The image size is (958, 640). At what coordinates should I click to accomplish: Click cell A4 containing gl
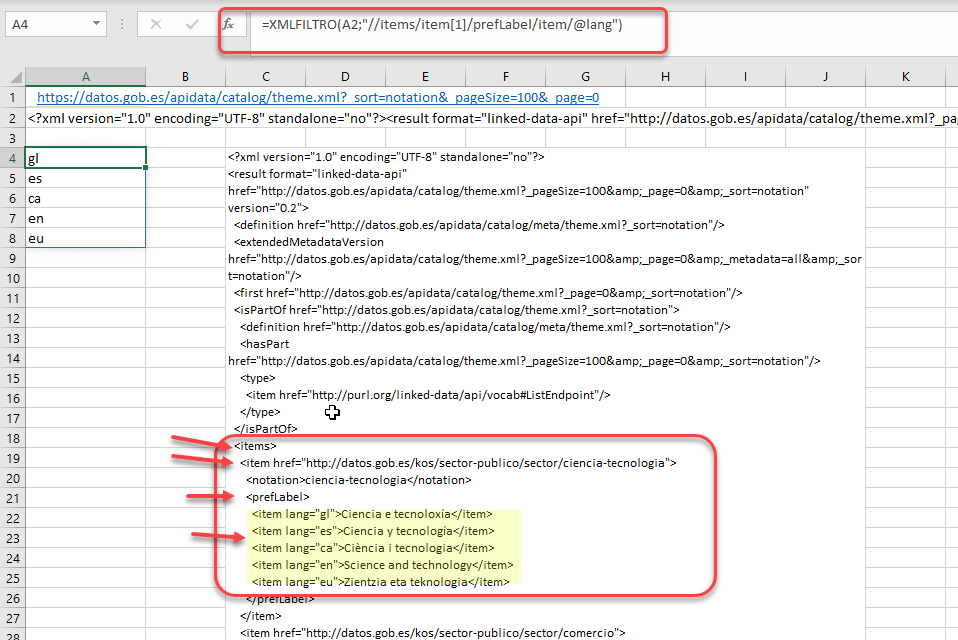click(86, 158)
